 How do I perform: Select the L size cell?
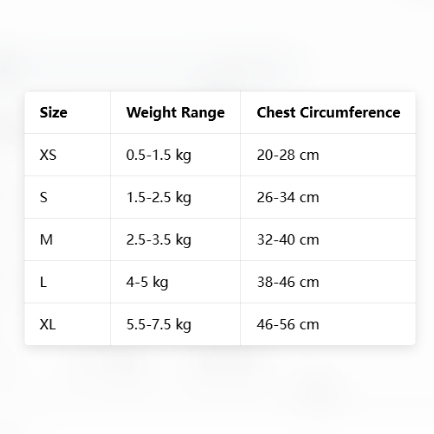click(67, 282)
